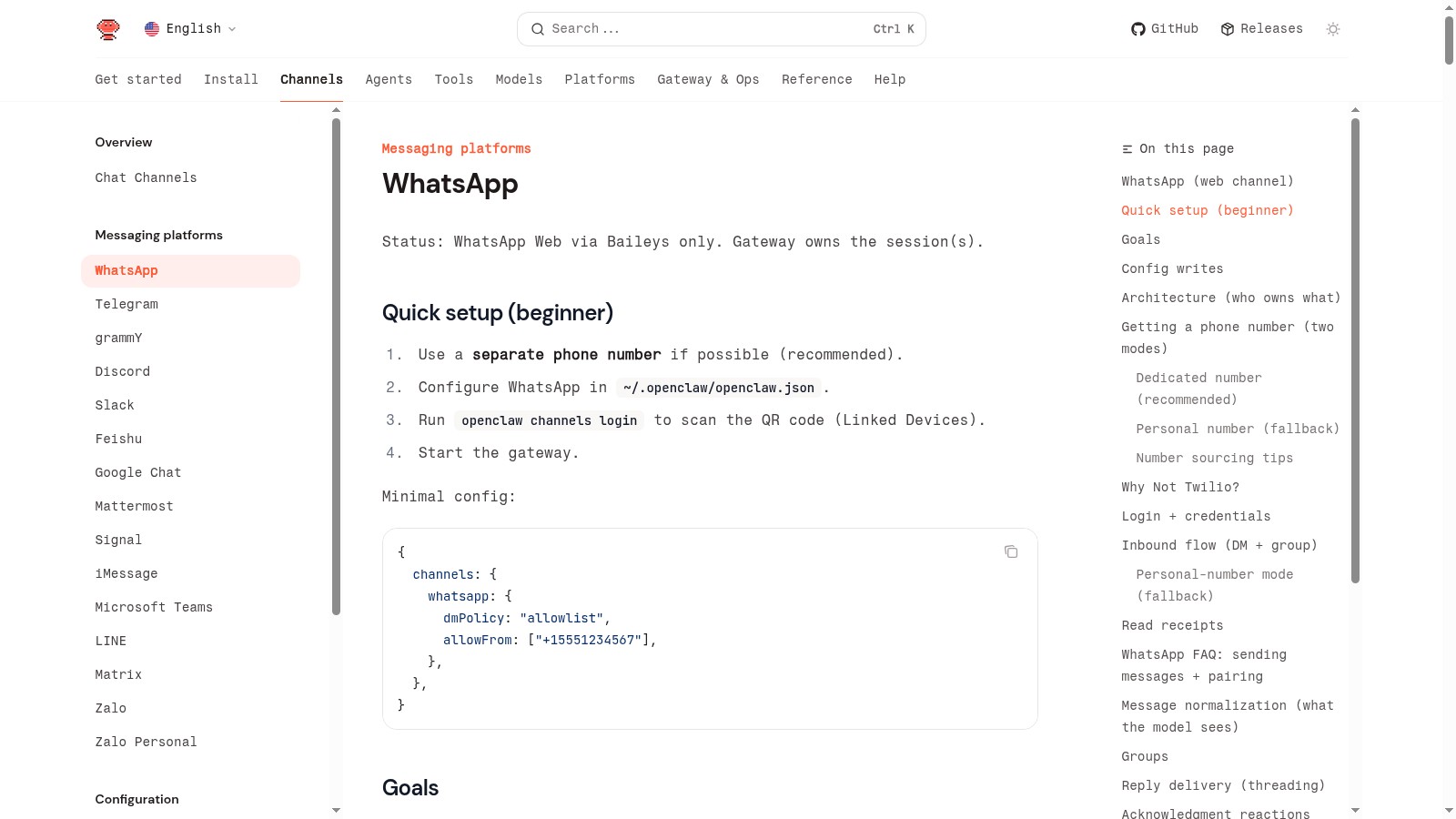
Task: Select Chat Channels in the sidebar
Action: point(146,178)
